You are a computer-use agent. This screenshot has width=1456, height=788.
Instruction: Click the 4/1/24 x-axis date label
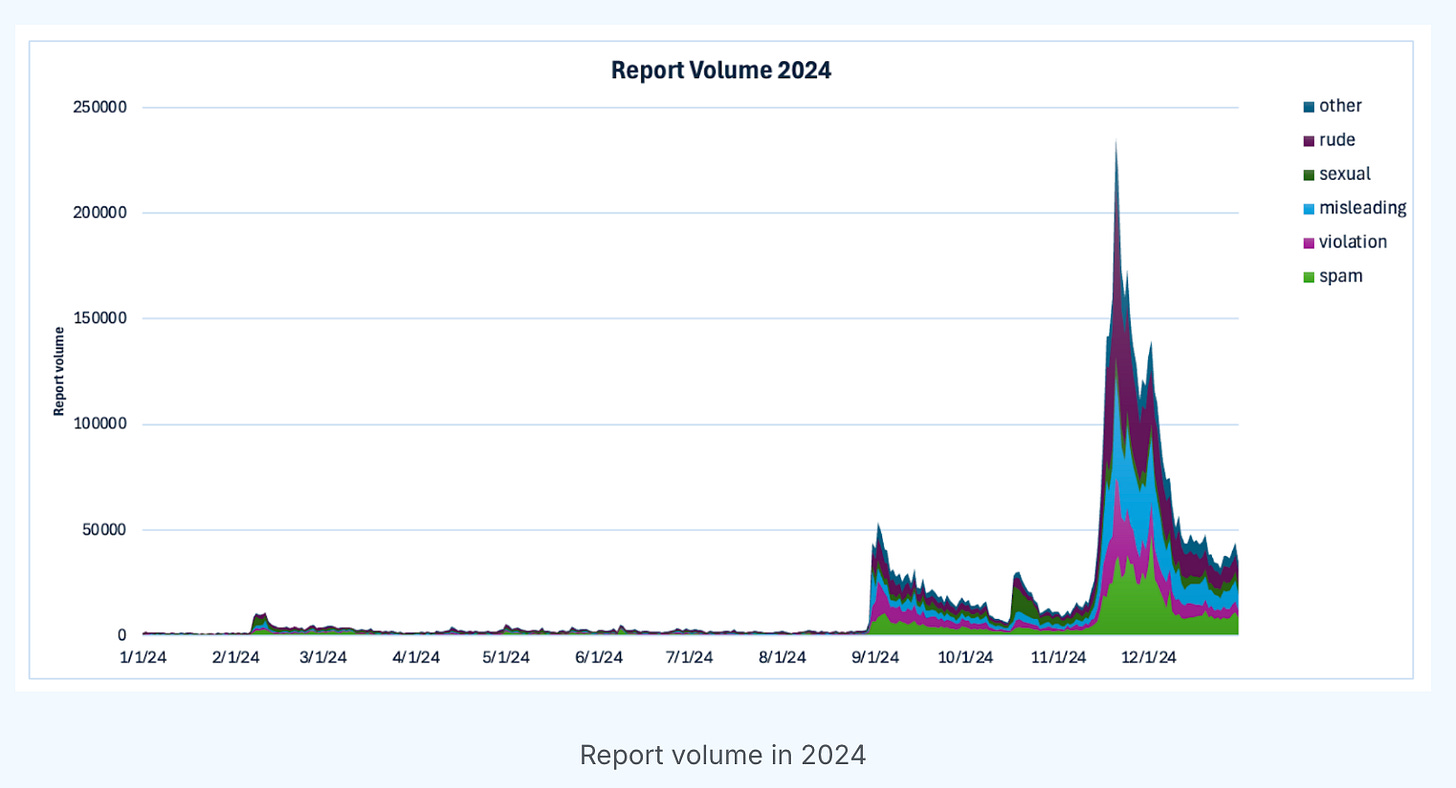click(416, 658)
